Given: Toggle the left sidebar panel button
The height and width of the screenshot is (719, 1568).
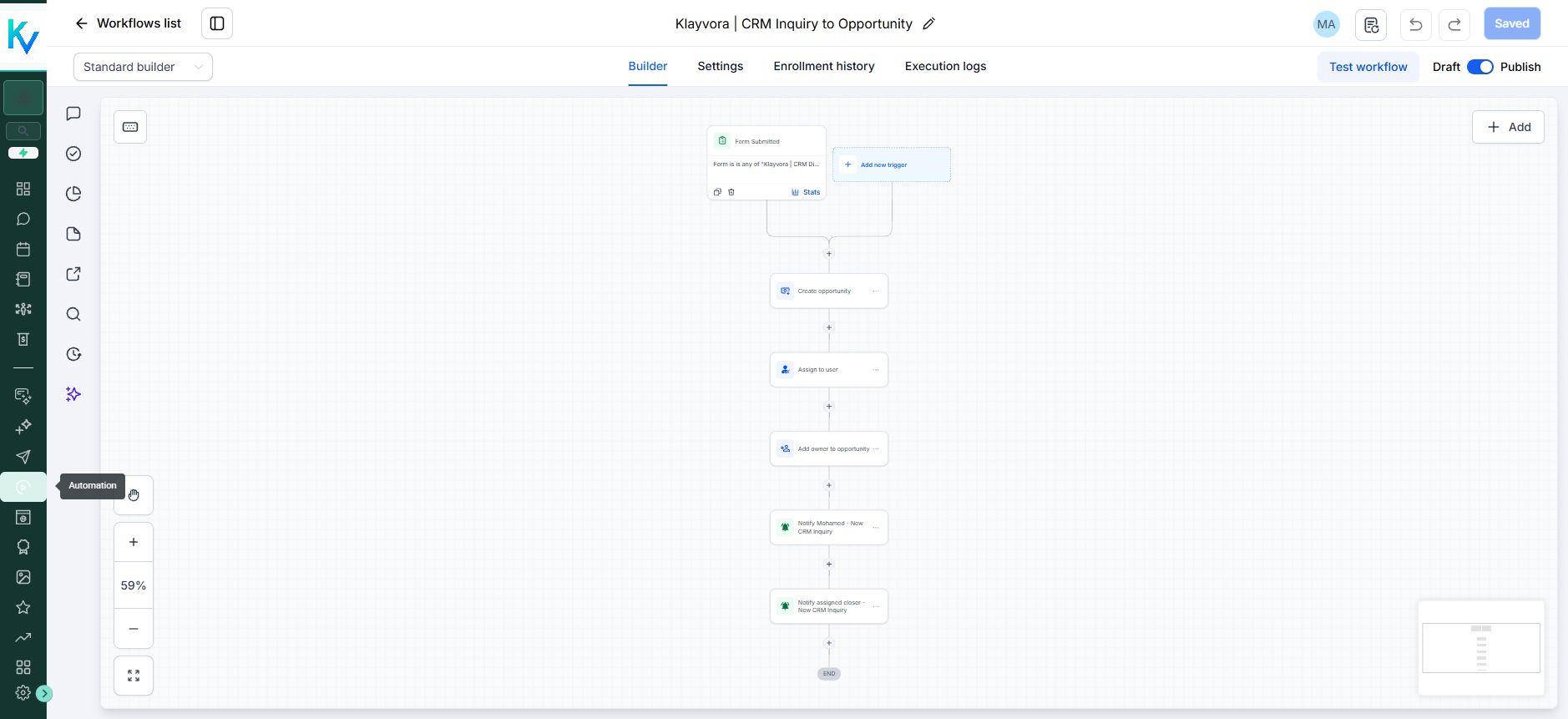Looking at the screenshot, I should [x=217, y=23].
